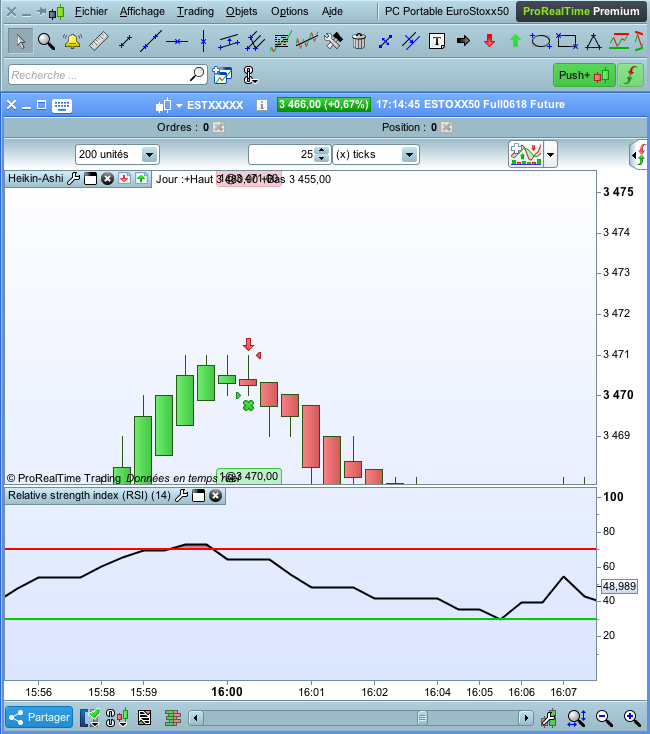Screen dimensions: 650x734
Task: Open the Trading menu
Action: click(x=195, y=11)
